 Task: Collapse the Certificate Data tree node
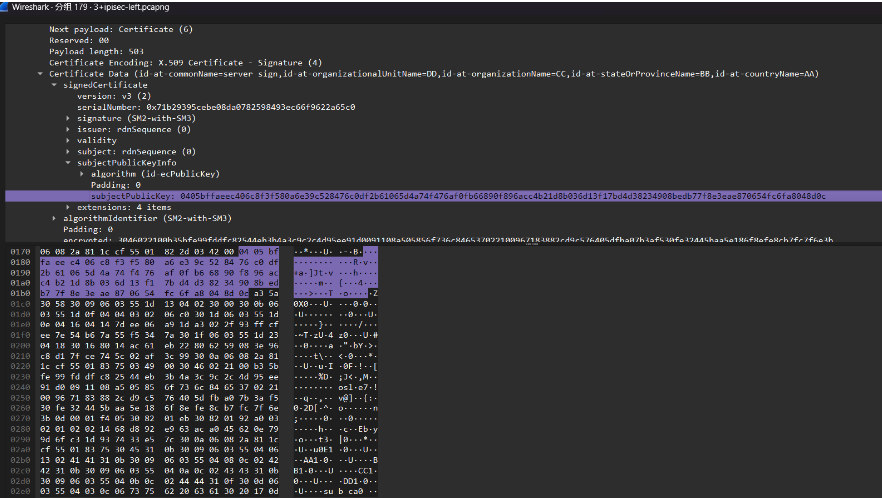click(x=40, y=74)
